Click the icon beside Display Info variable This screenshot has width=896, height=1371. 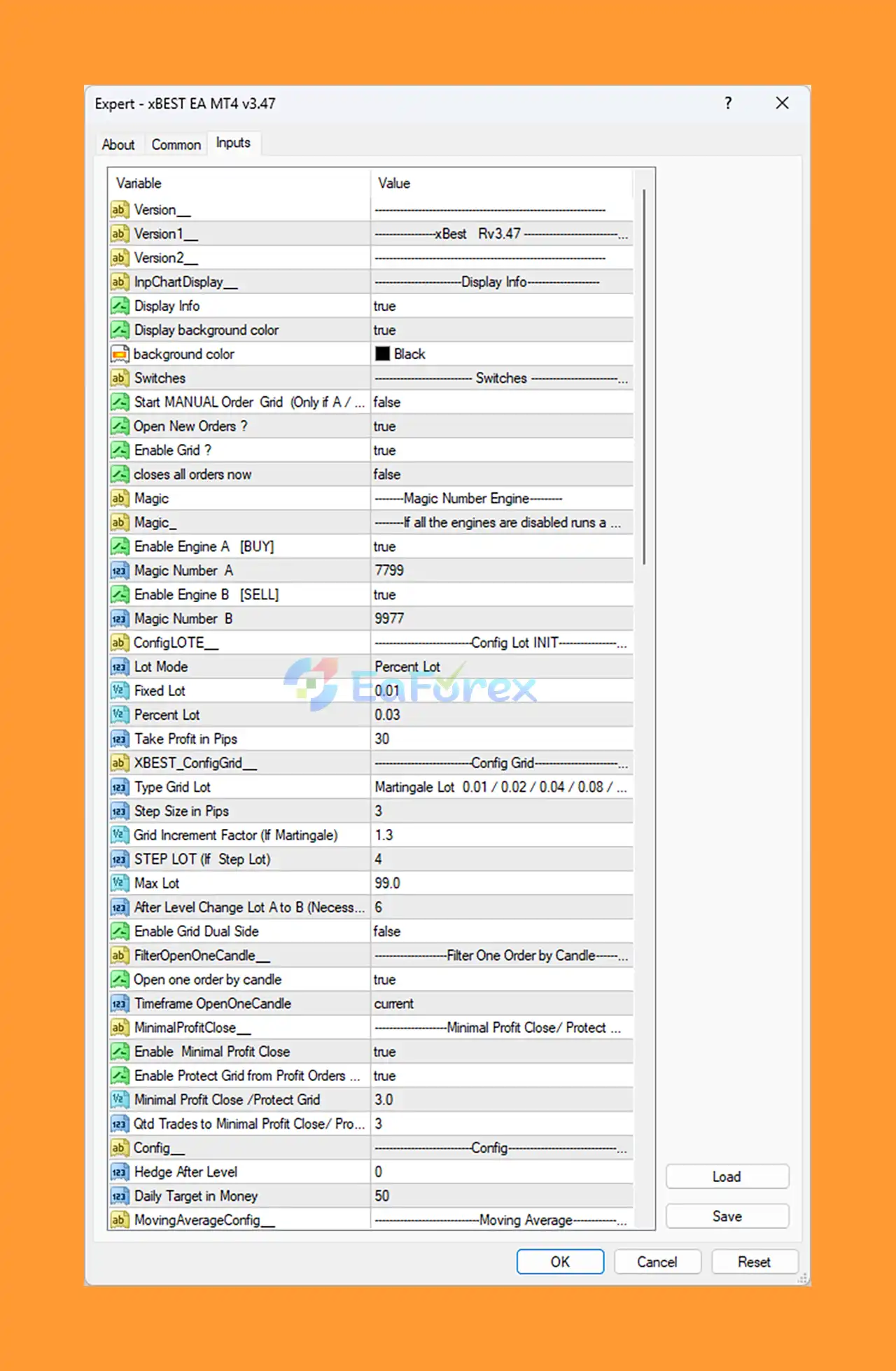[120, 306]
